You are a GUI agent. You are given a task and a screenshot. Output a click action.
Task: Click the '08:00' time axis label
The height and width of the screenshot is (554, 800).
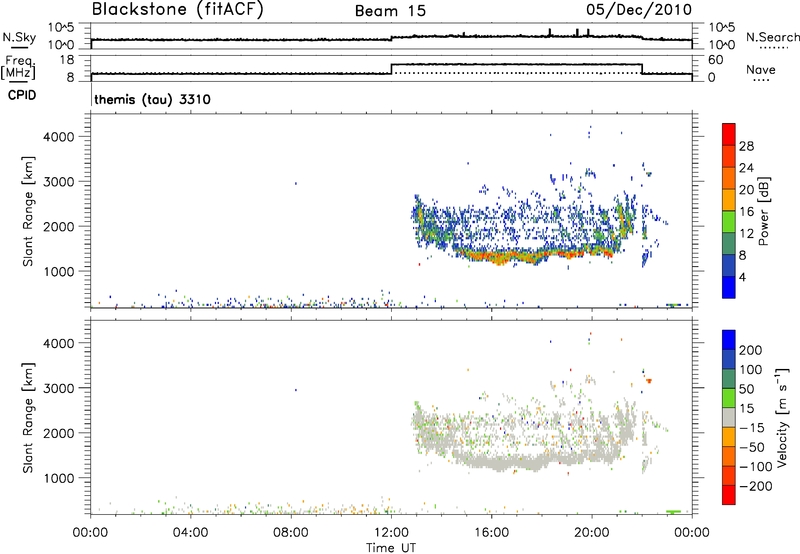pos(291,533)
